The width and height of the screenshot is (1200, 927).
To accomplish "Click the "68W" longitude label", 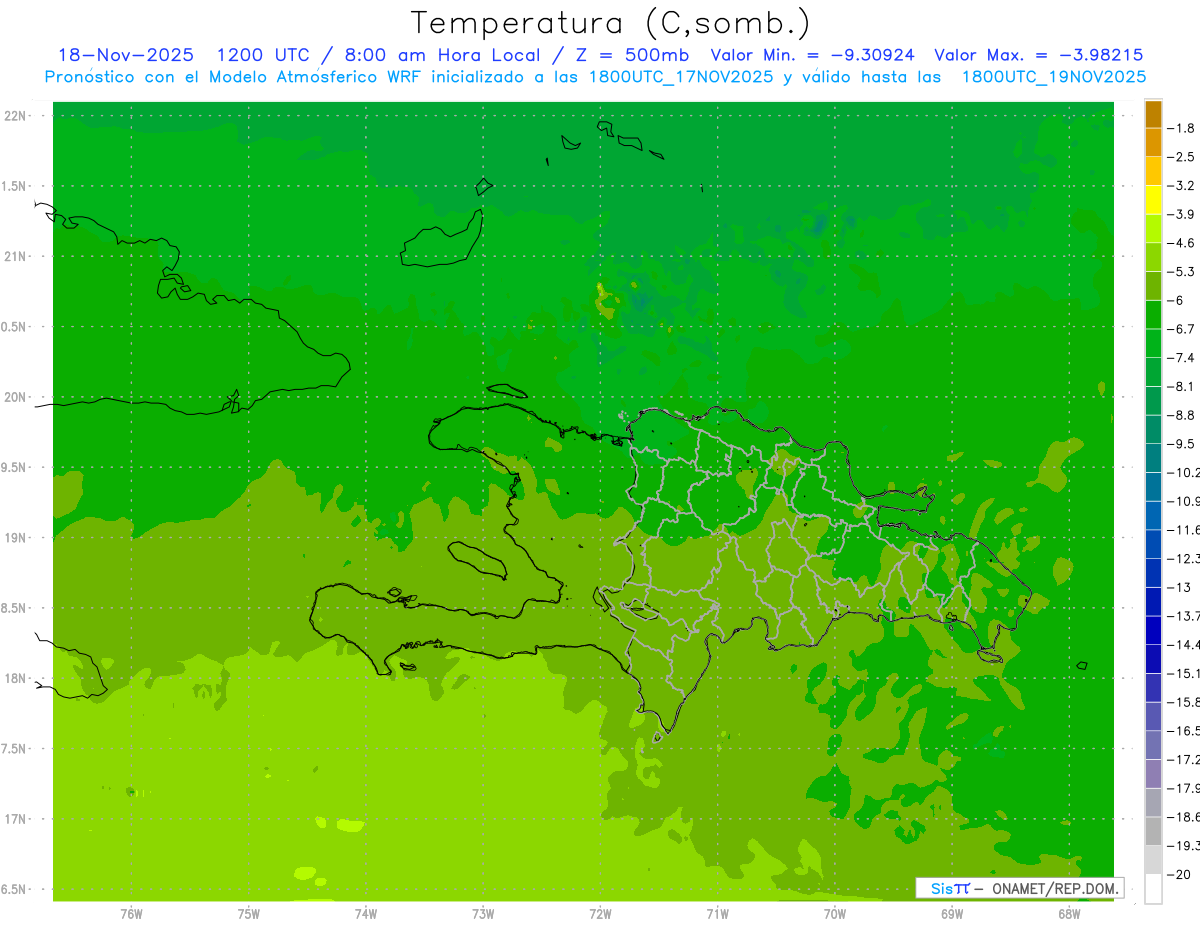I will pyautogui.click(x=1069, y=914).
